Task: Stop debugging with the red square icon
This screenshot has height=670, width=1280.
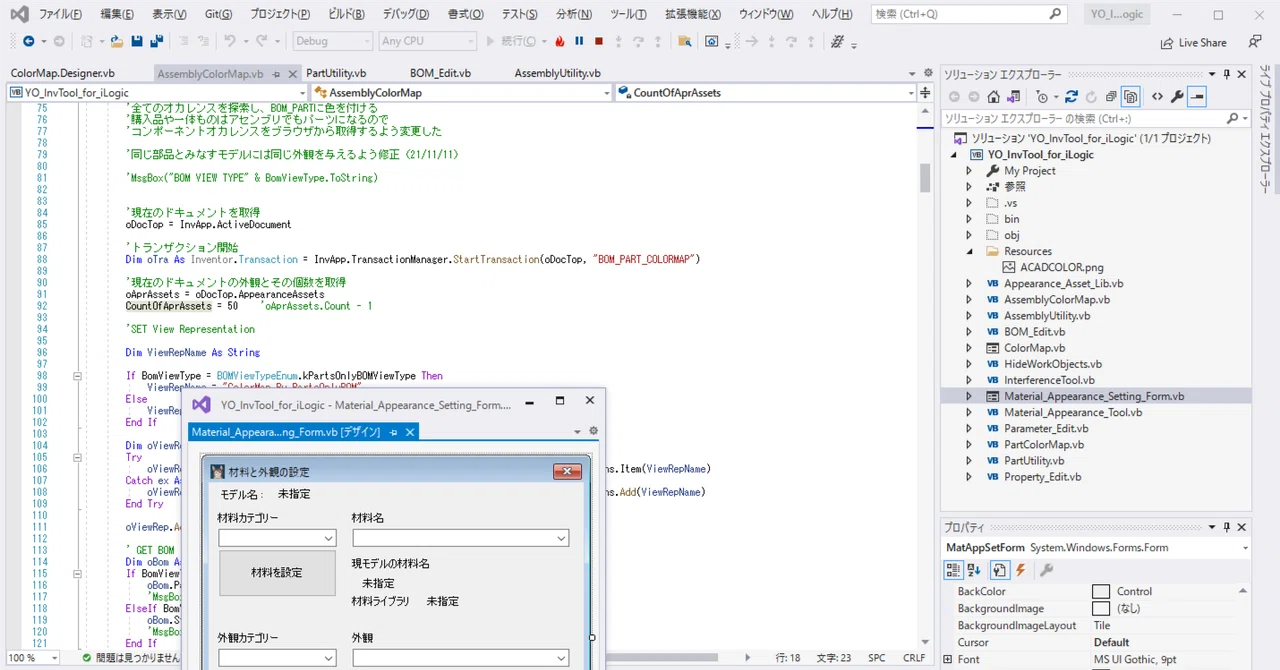Action: coord(598,41)
